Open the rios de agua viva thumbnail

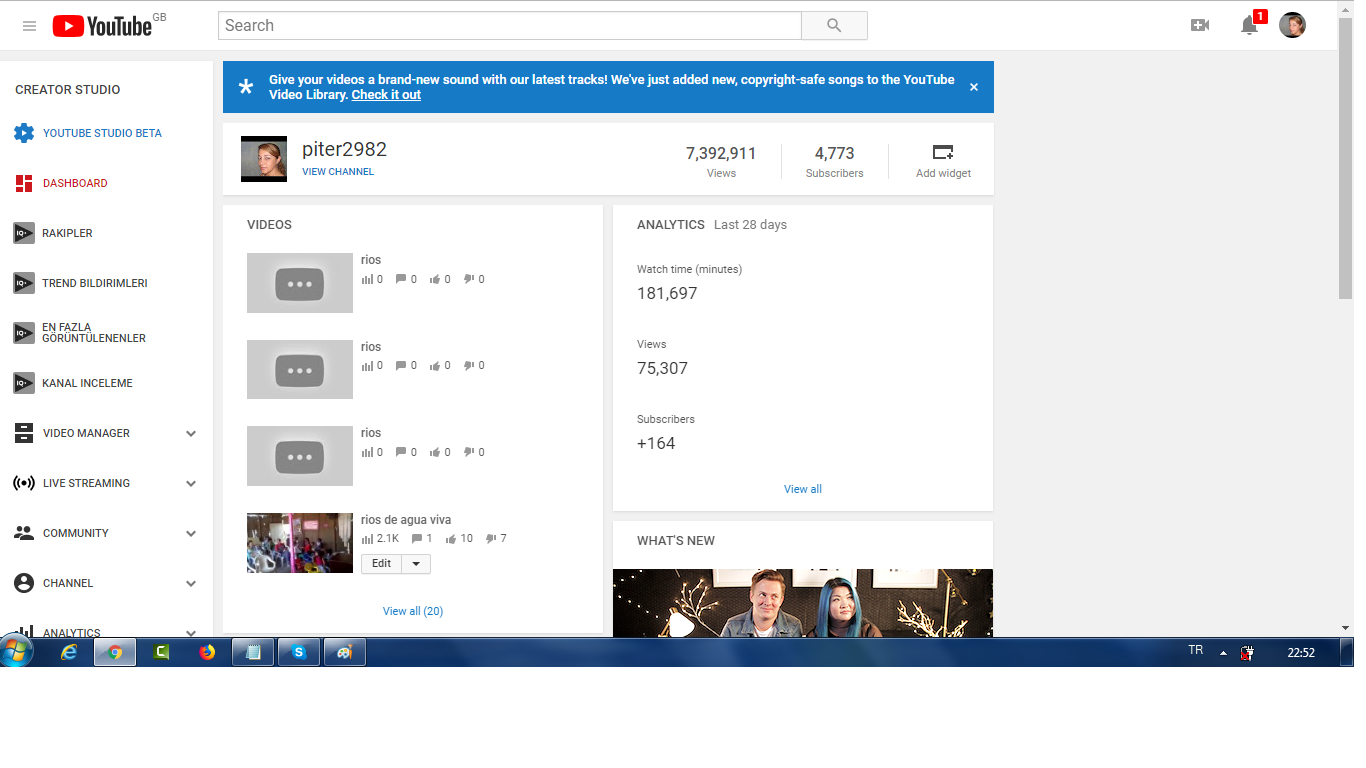[x=300, y=543]
